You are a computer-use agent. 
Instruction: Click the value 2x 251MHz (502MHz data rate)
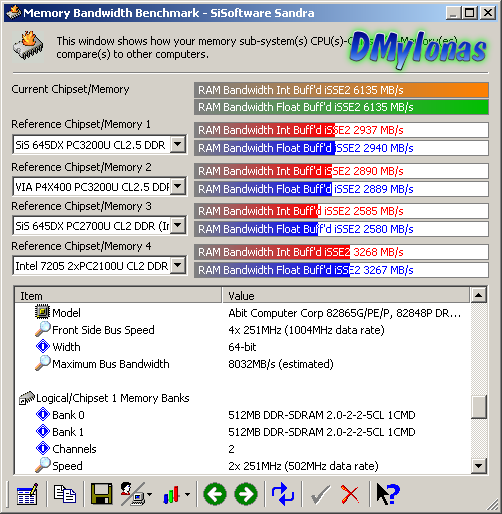pos(303,466)
